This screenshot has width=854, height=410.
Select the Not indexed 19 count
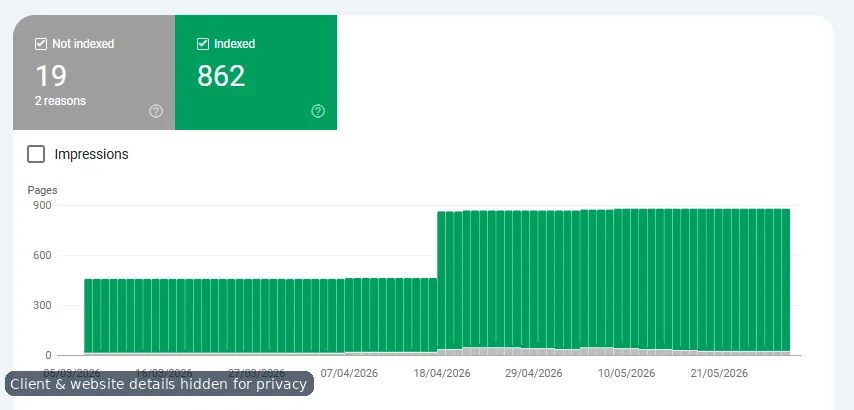click(x=51, y=76)
